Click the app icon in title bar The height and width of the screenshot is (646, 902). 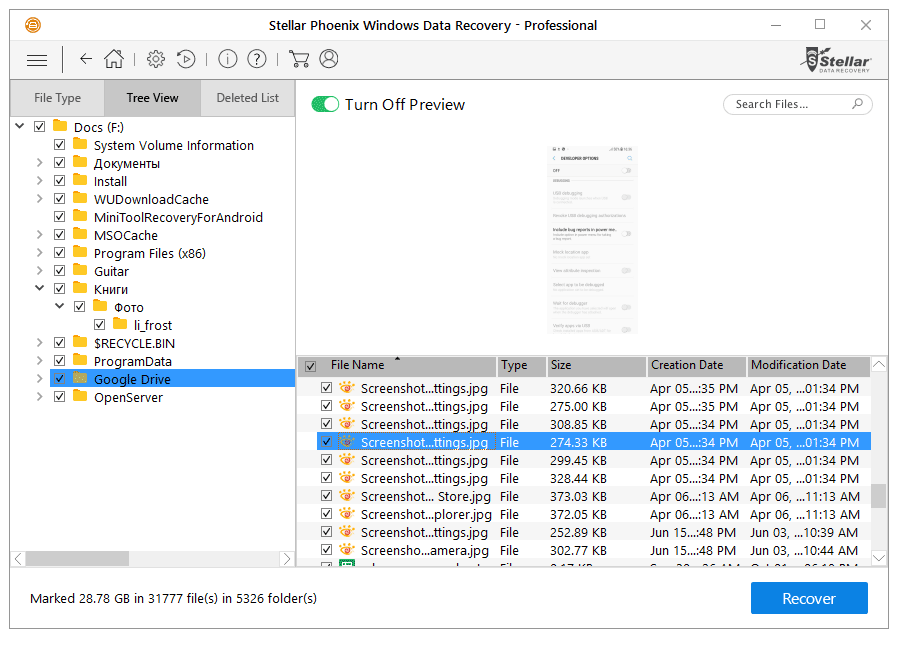click(33, 25)
